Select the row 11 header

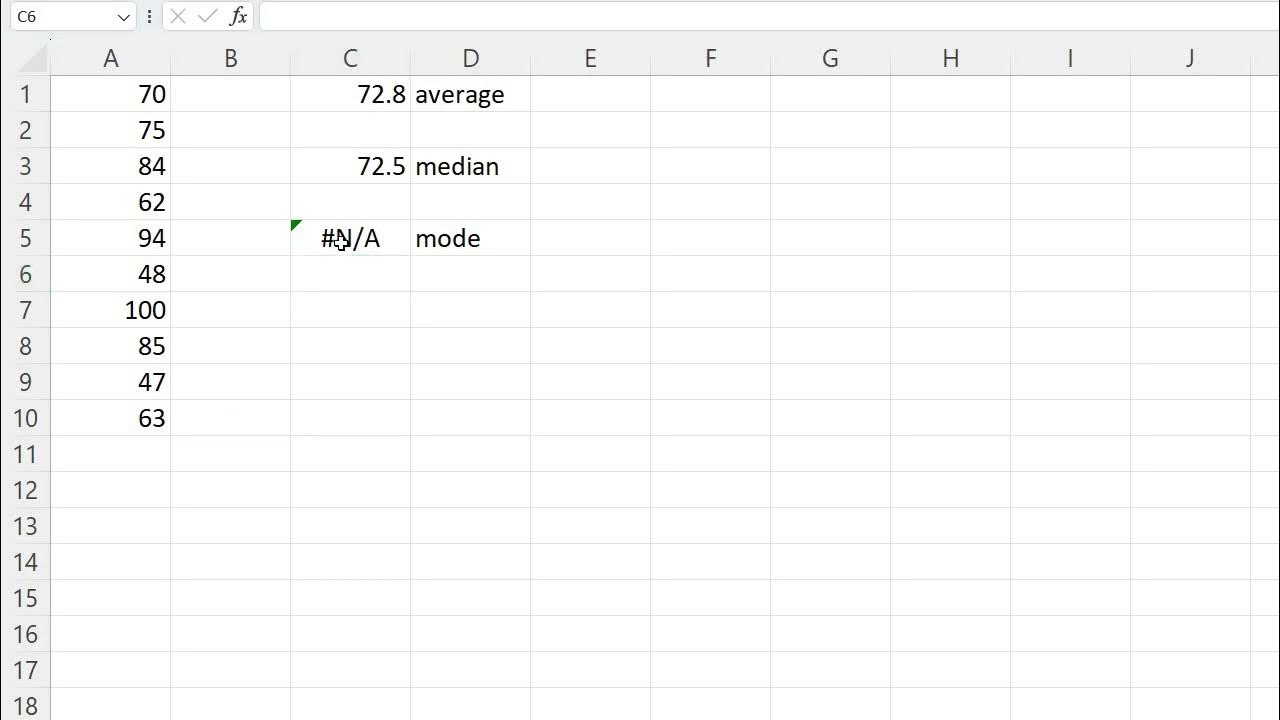coord(25,454)
